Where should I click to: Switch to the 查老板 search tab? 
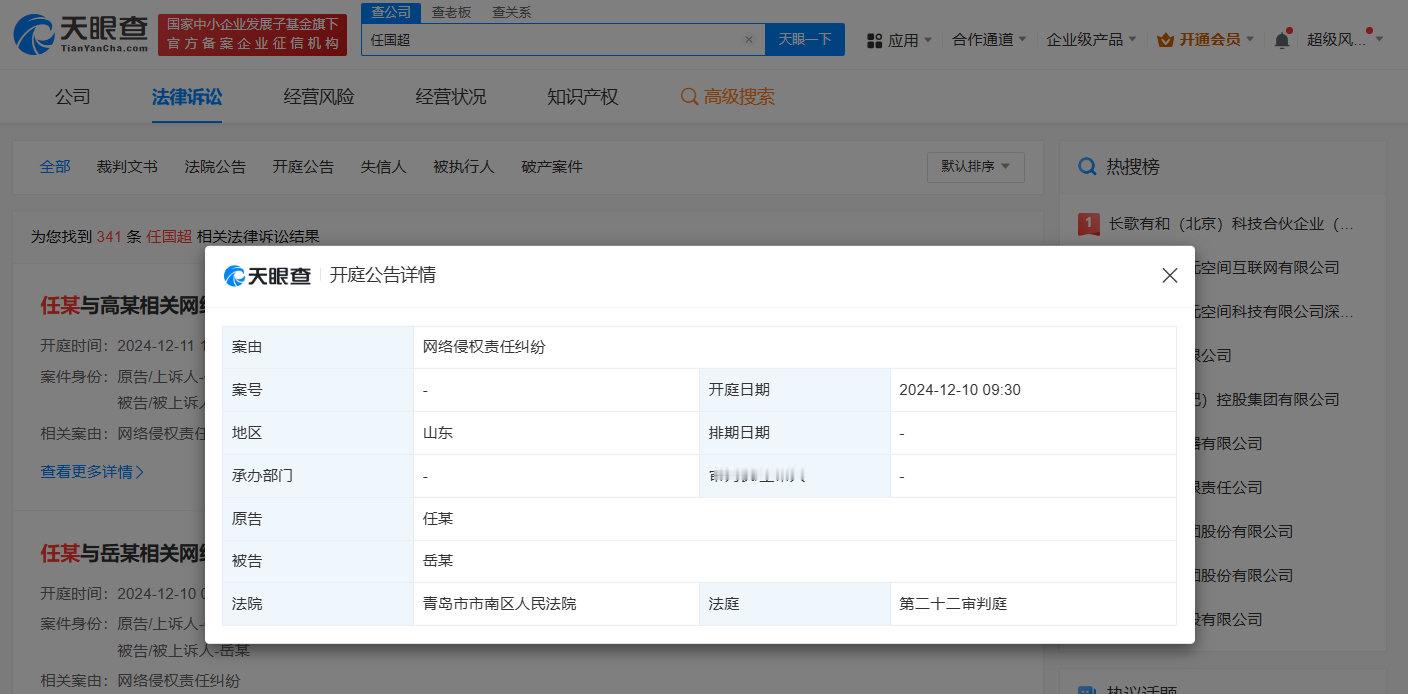[x=451, y=12]
